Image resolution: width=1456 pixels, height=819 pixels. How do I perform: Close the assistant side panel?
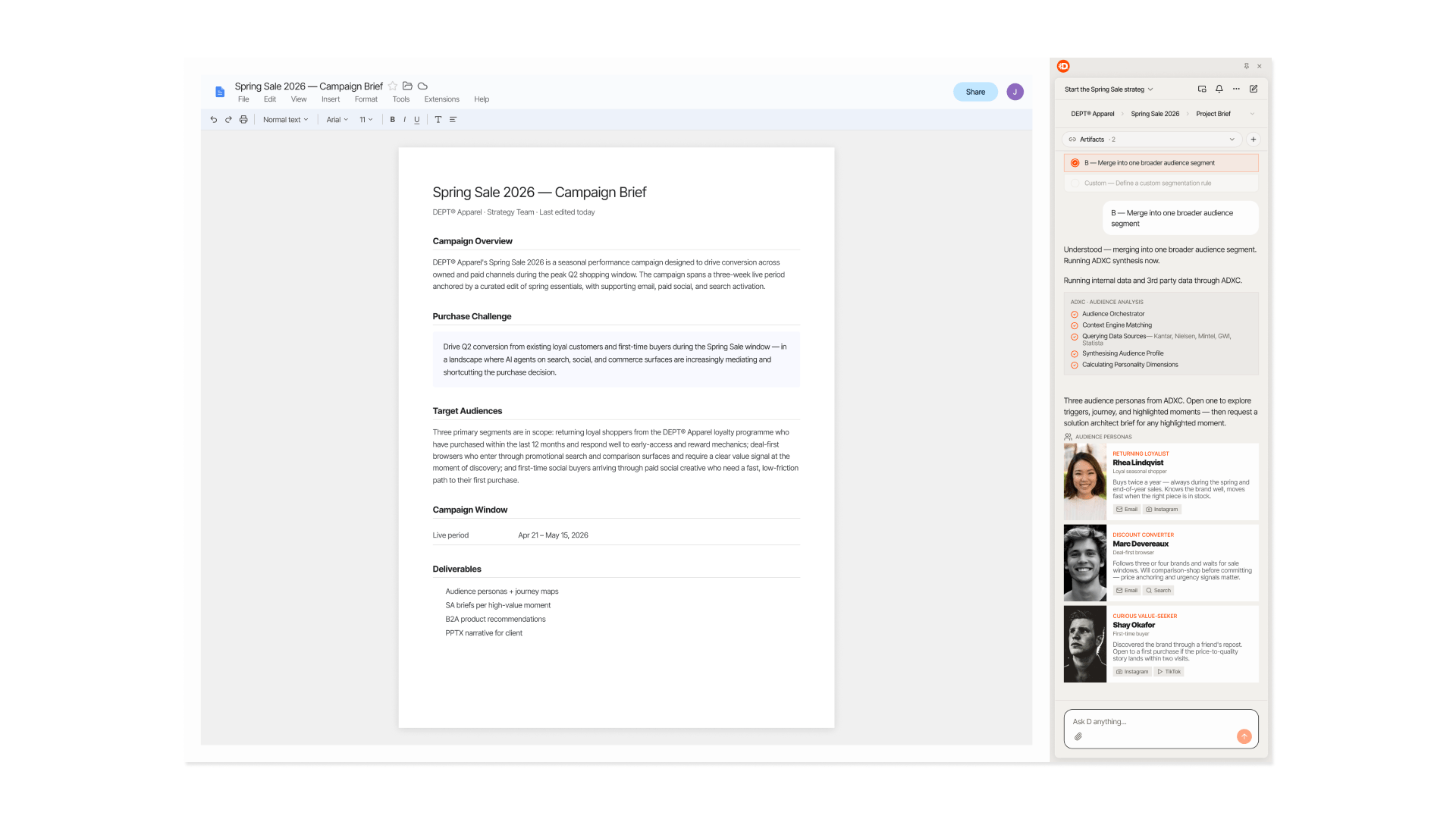pyautogui.click(x=1260, y=66)
